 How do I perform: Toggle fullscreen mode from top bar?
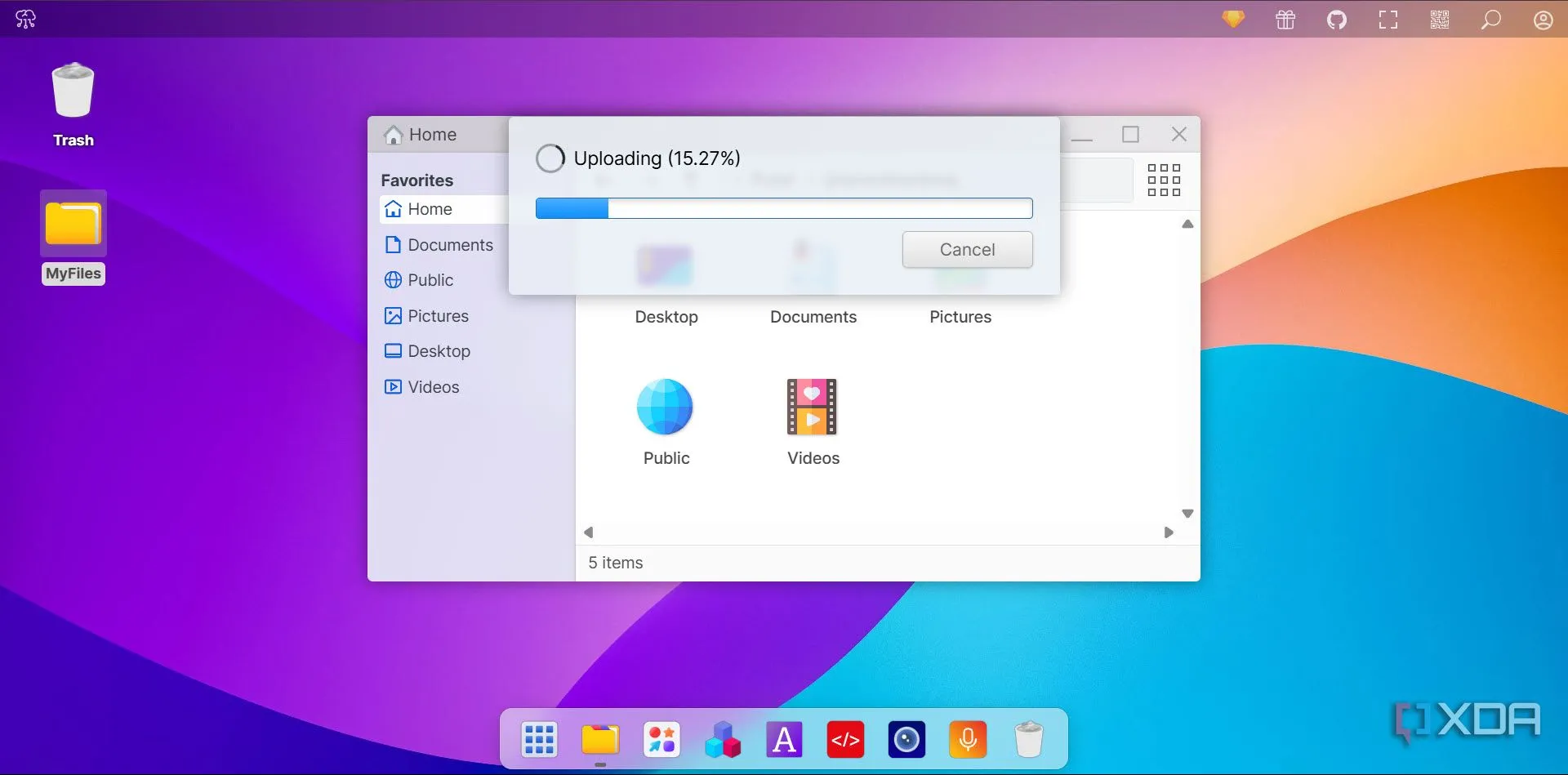point(1388,20)
